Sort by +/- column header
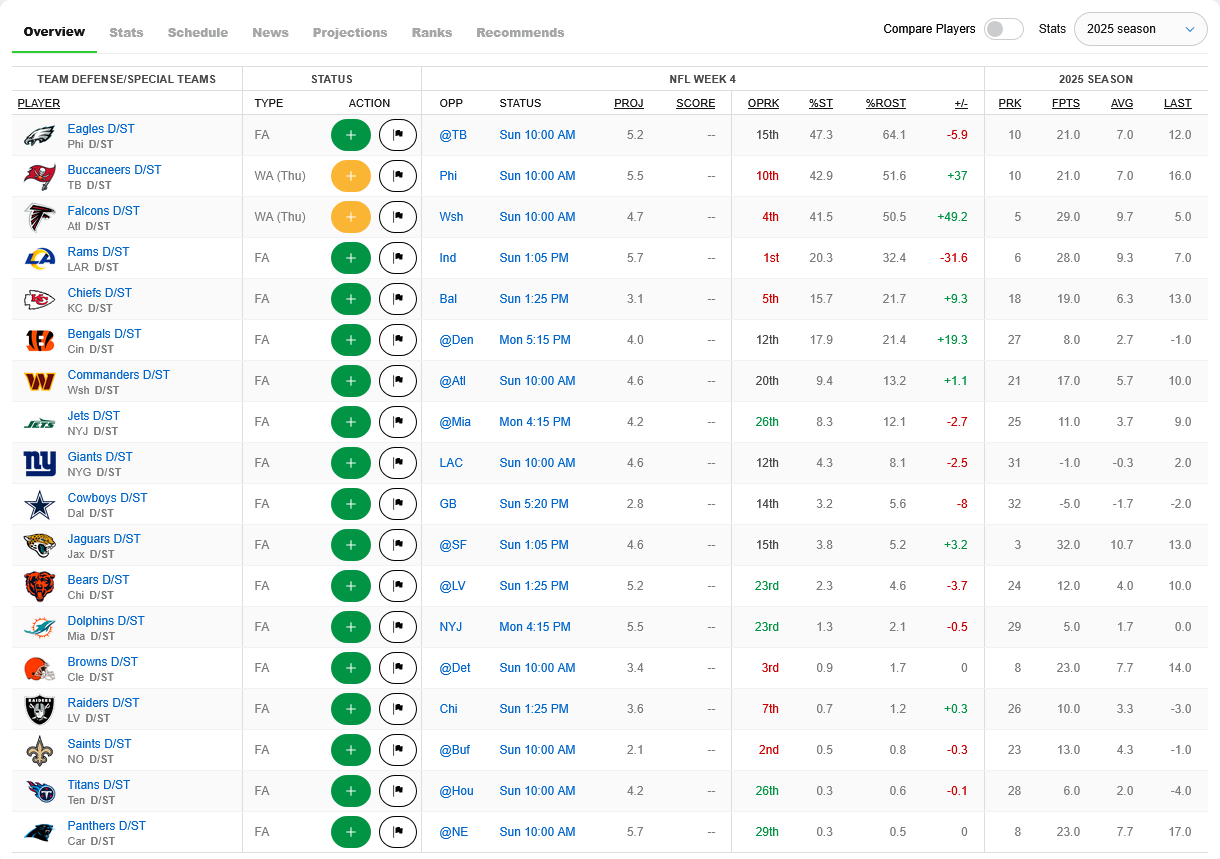This screenshot has height=859, width=1220. point(961,103)
